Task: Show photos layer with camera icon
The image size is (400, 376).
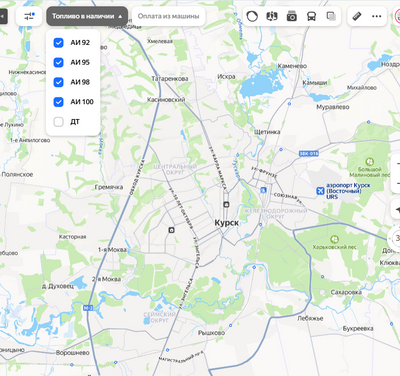Action: [x=292, y=16]
